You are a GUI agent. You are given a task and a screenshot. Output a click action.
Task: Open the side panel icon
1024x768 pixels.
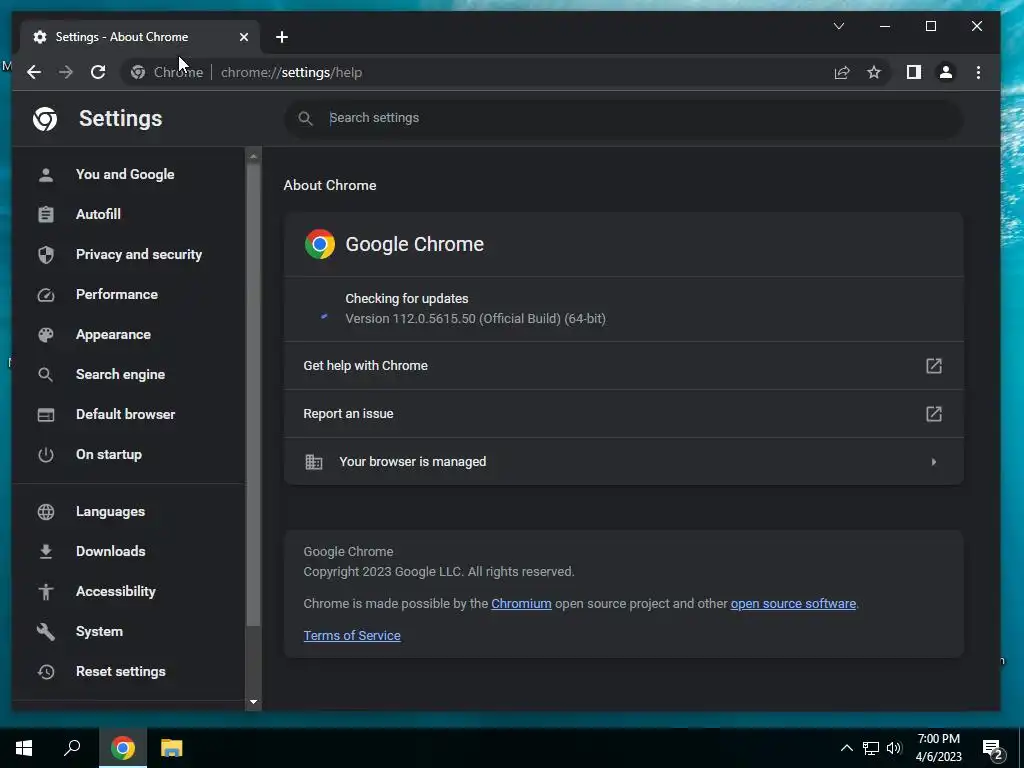(x=914, y=72)
